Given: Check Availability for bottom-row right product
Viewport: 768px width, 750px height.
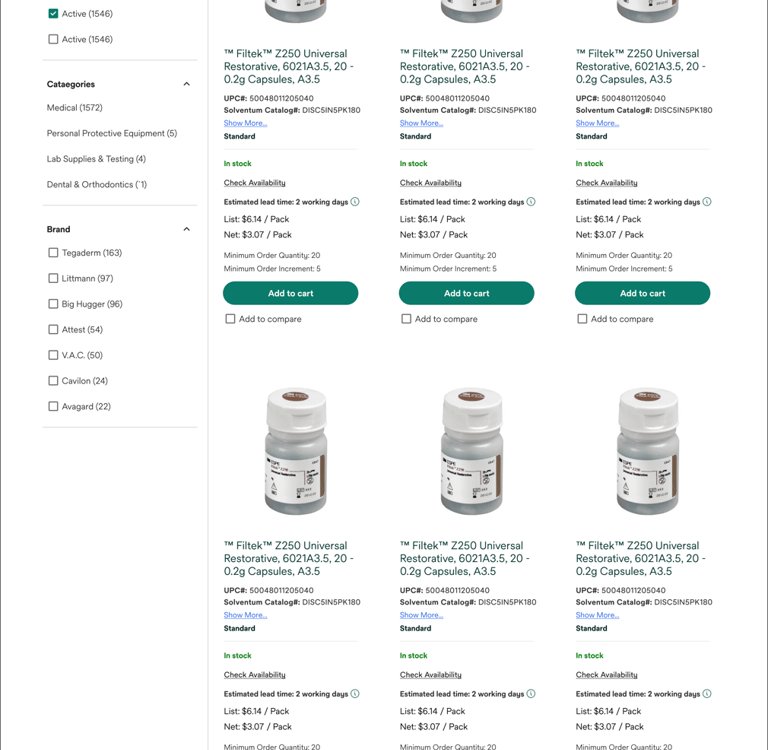Looking at the screenshot, I should (606, 675).
